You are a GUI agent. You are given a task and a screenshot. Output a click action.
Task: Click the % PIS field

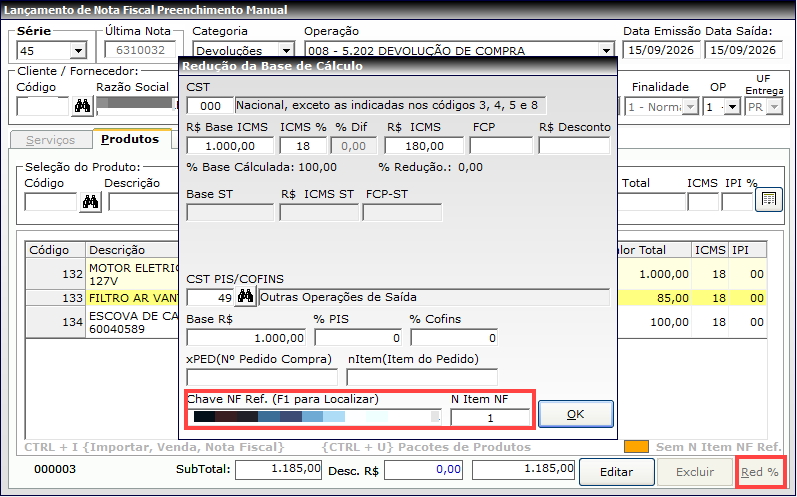(358, 338)
